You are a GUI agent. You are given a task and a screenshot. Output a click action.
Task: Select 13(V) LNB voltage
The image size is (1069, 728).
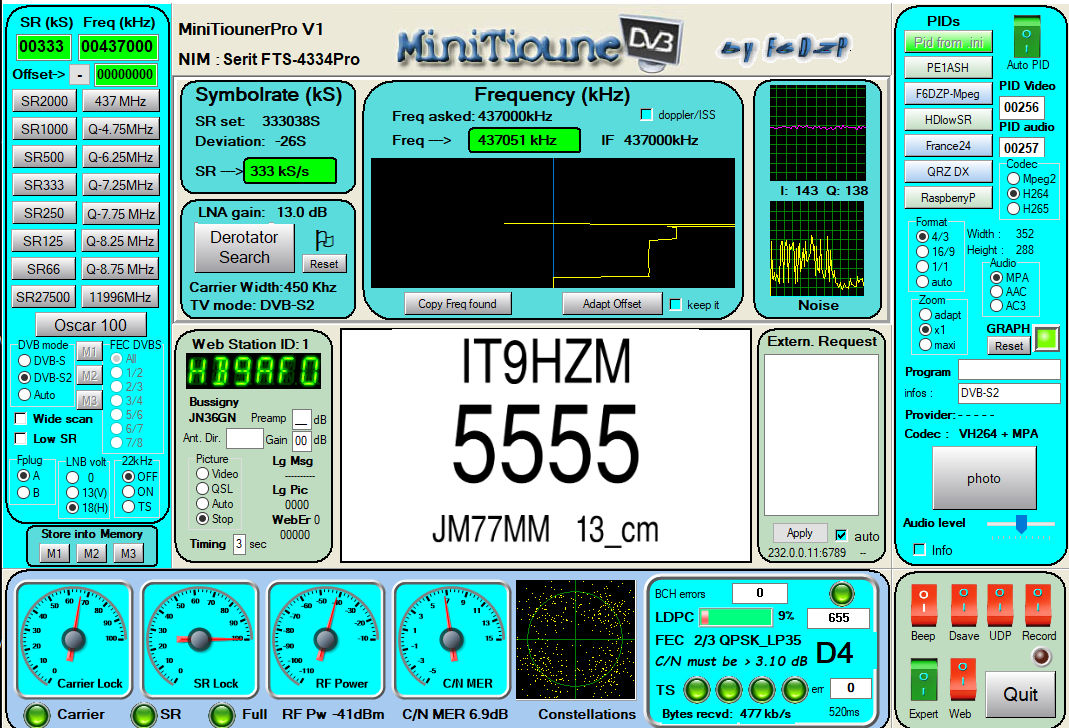point(72,492)
